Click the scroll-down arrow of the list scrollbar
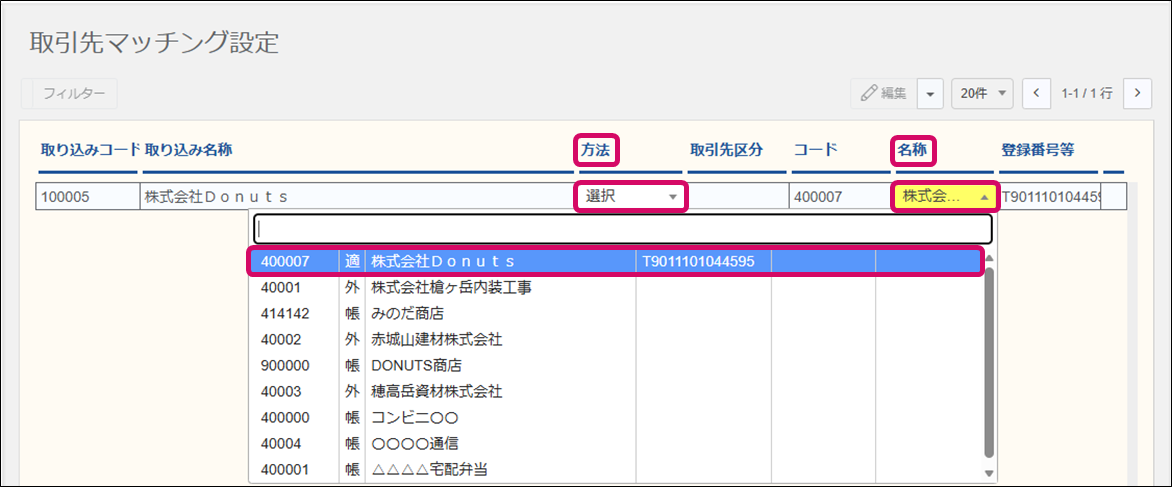Screen dimensions: 1172x487 tap(990, 472)
